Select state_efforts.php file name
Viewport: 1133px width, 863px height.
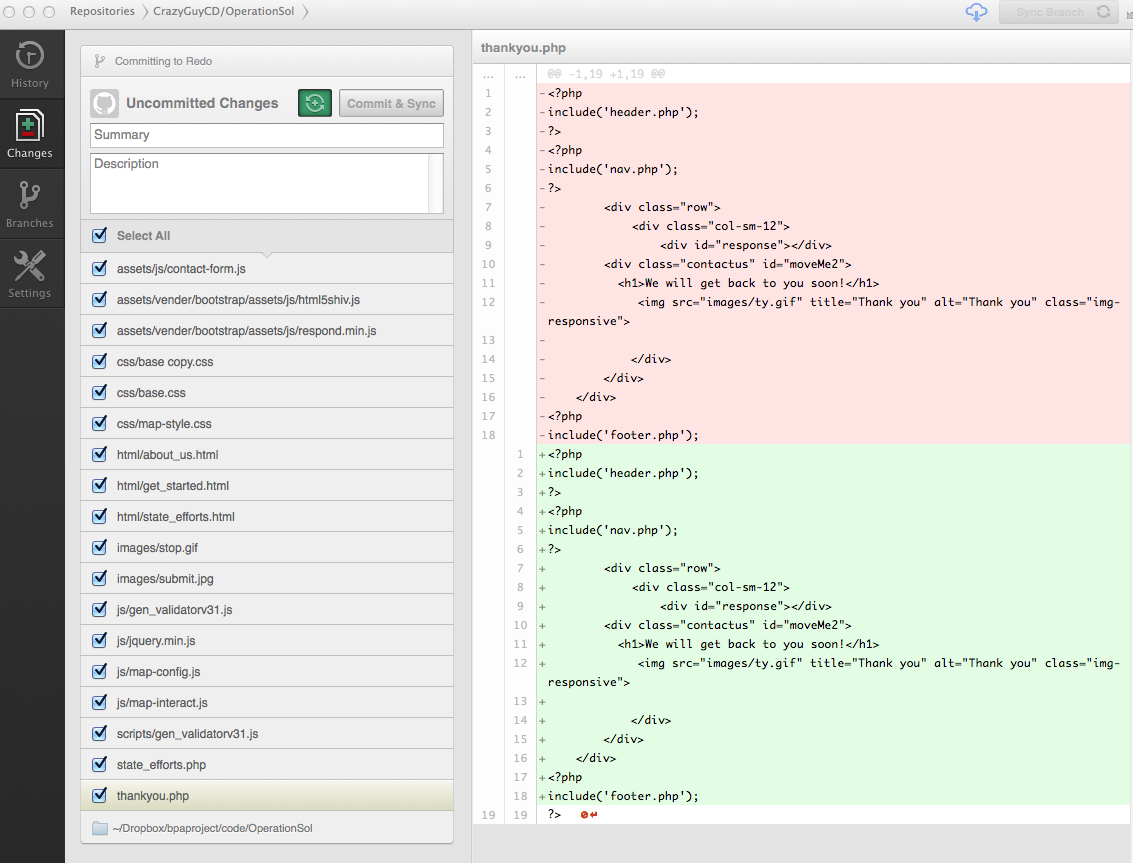click(x=161, y=765)
